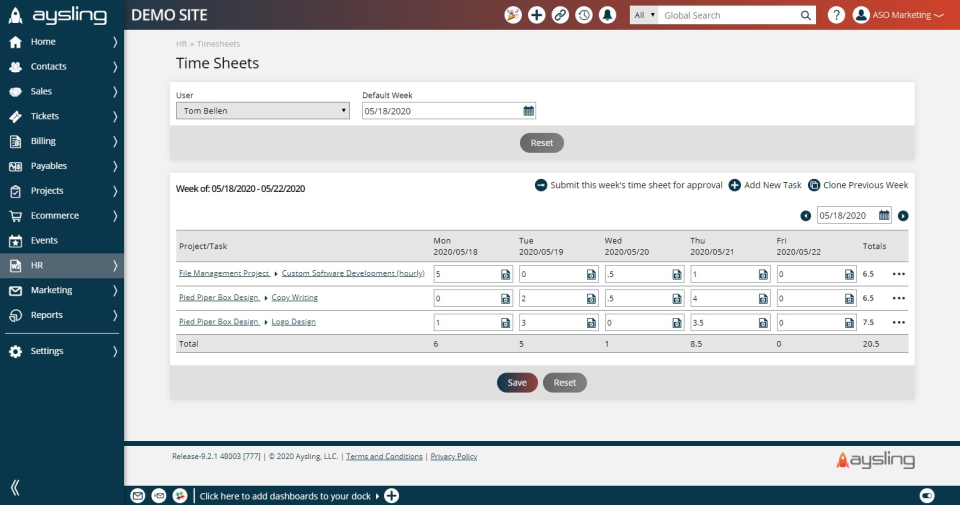Viewport: 960px width, 505px height.
Task: Open Projects in the sidebar
Action: click(62, 191)
